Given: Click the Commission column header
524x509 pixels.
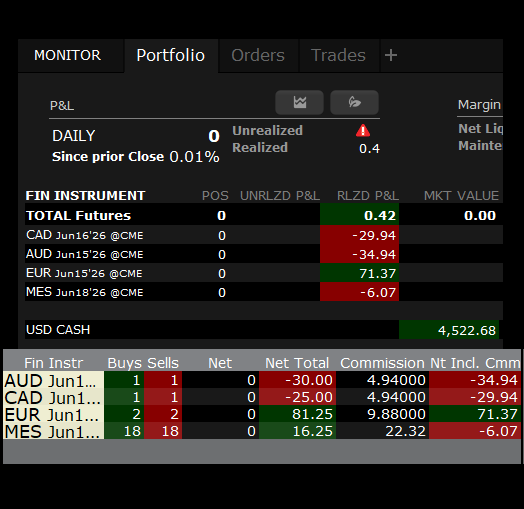Looking at the screenshot, I should (383, 363).
